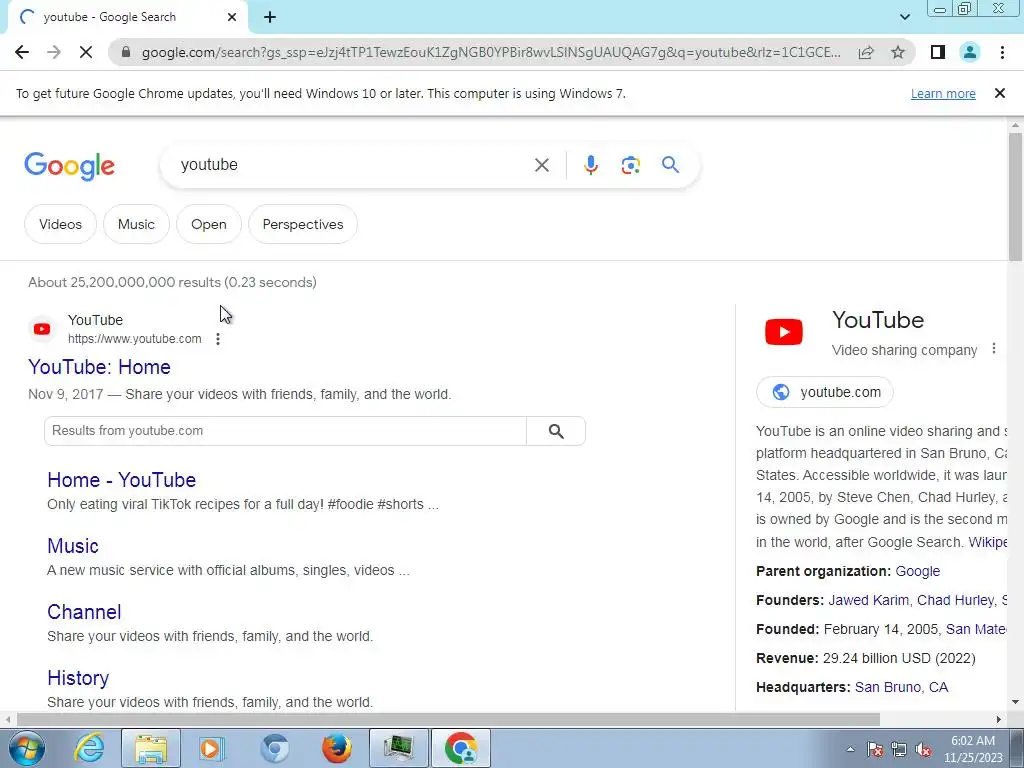Launch Firefox from the taskbar
The width and height of the screenshot is (1024, 768).
pyautogui.click(x=336, y=748)
